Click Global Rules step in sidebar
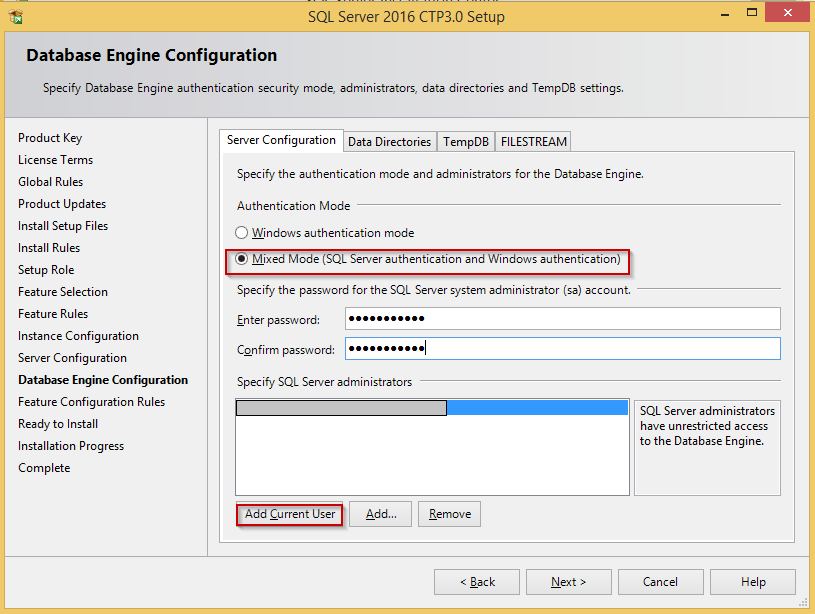 click(x=50, y=182)
